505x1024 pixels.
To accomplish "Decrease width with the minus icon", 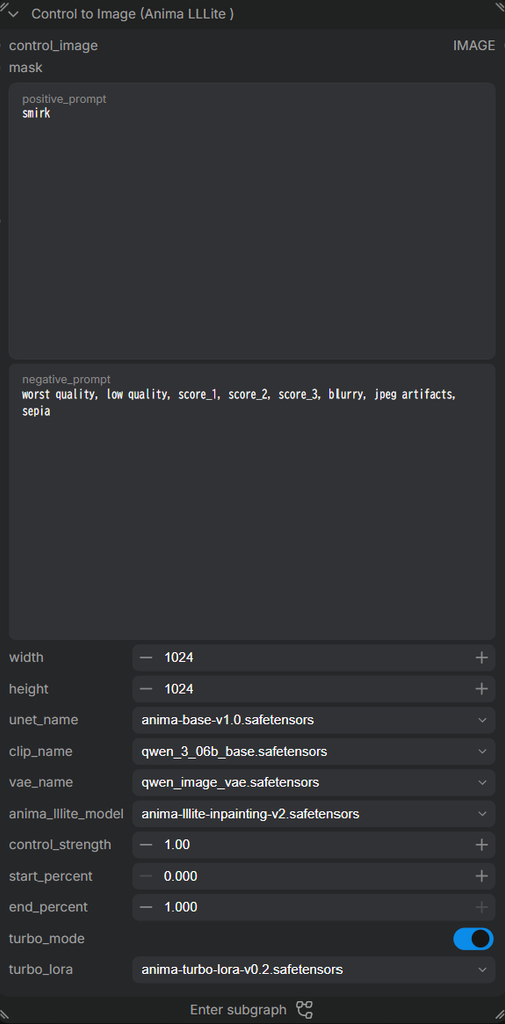I will click(146, 658).
